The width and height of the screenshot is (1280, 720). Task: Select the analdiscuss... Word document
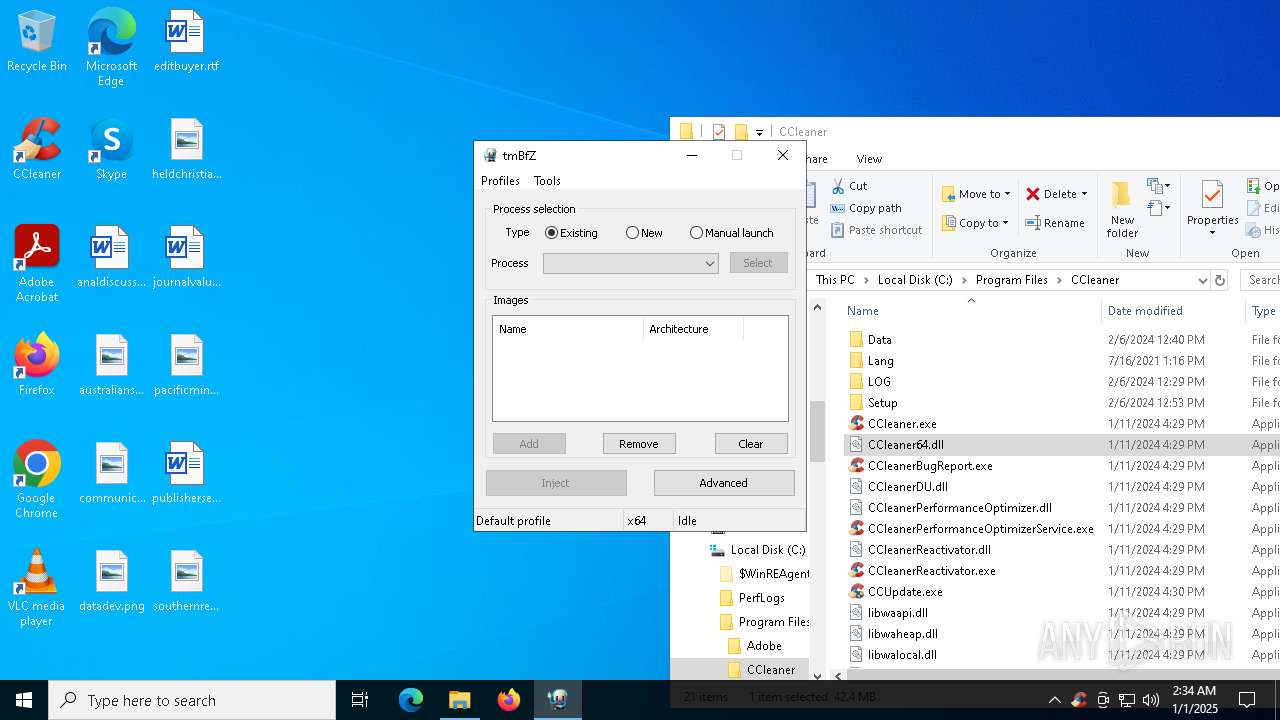pos(111,258)
